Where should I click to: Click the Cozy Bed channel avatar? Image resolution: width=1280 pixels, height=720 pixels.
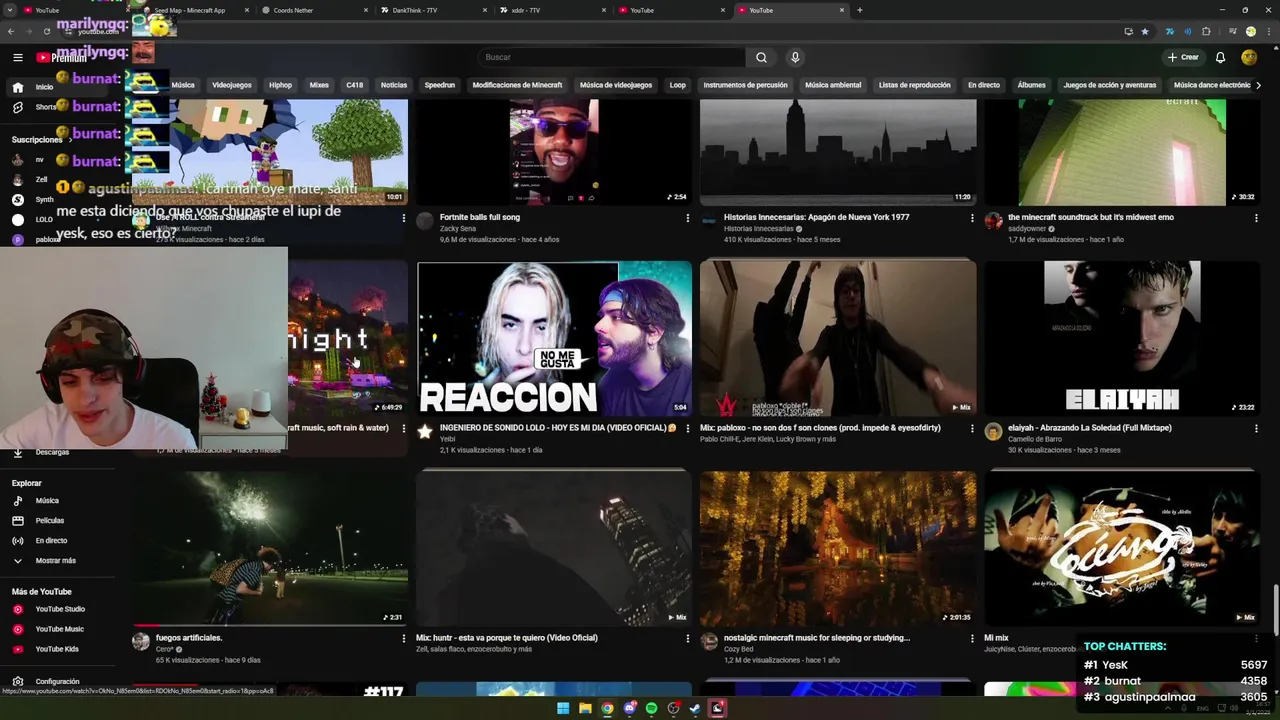tap(709, 641)
